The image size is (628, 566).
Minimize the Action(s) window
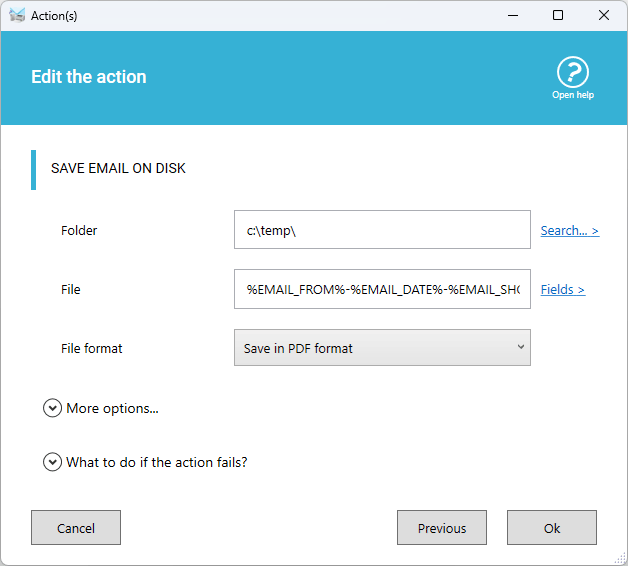pos(512,15)
